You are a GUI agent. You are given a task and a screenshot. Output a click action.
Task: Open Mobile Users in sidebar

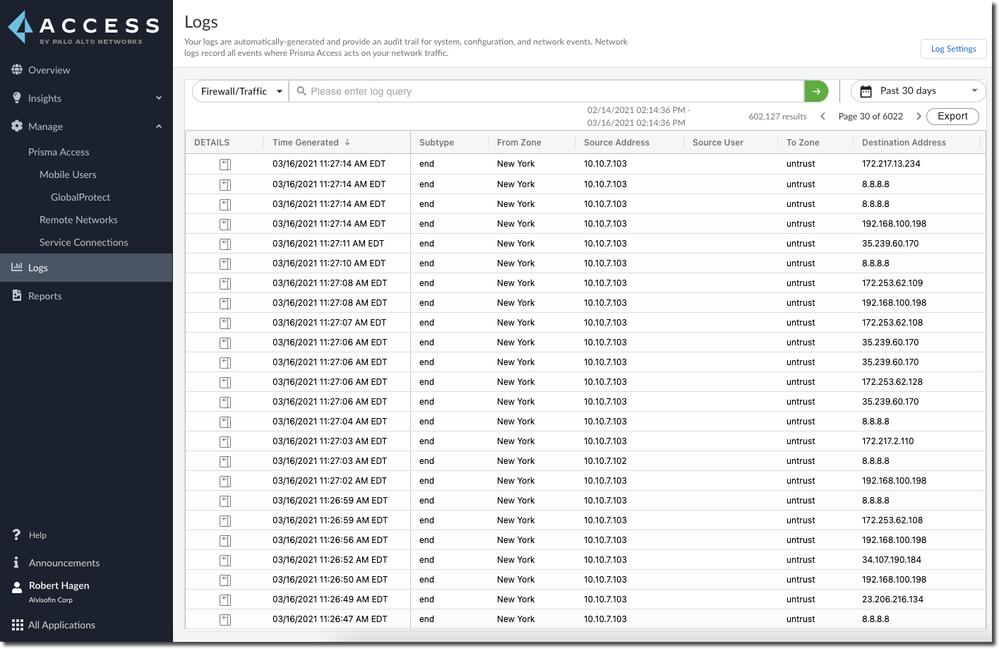pyautogui.click(x=68, y=175)
